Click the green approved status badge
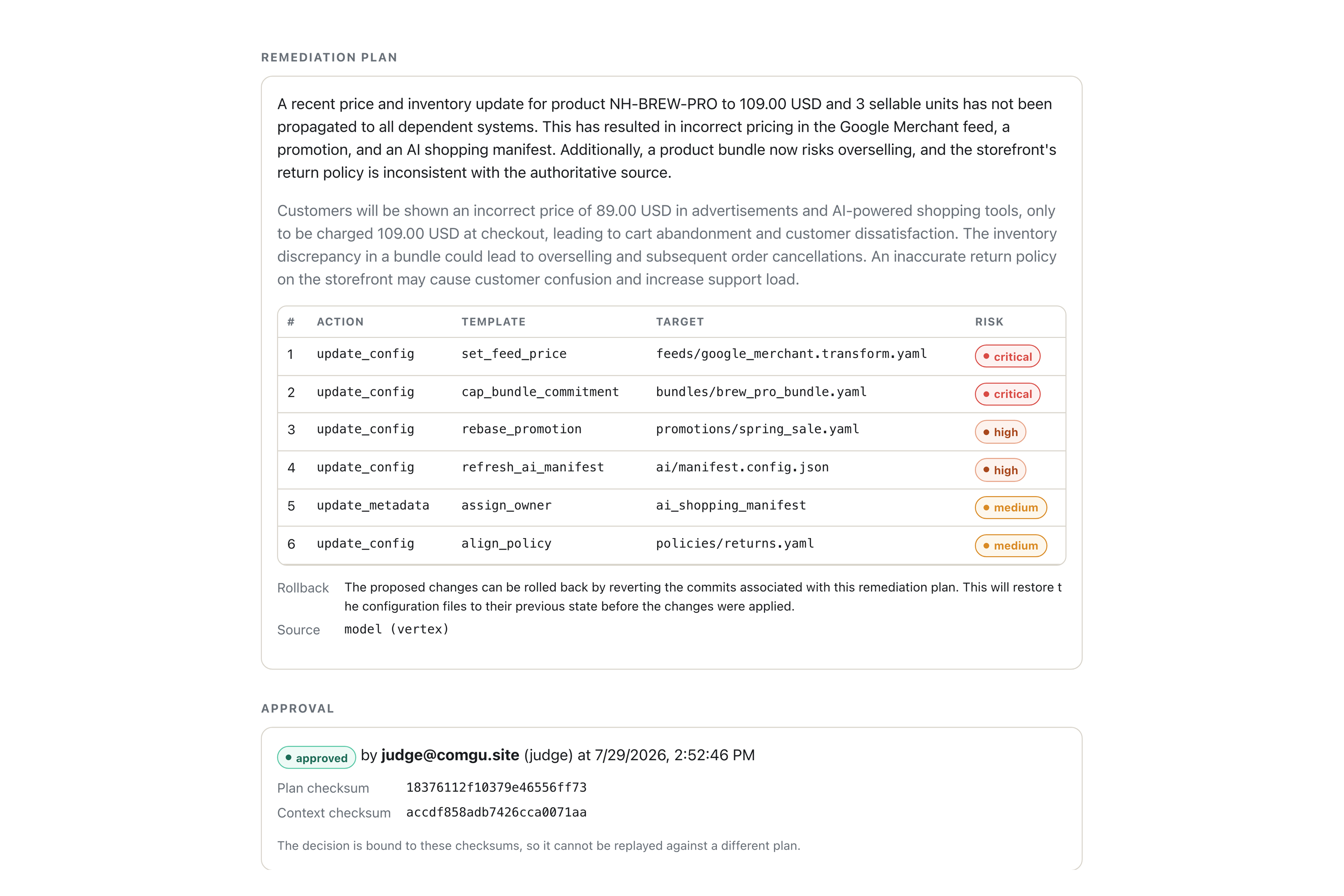 [x=316, y=758]
